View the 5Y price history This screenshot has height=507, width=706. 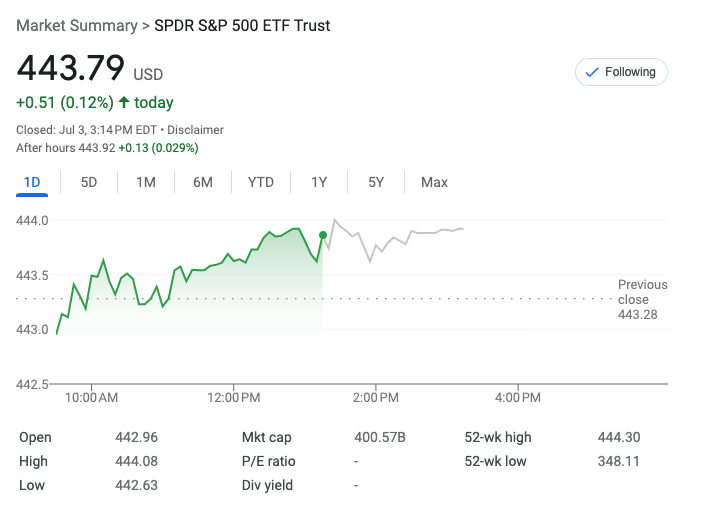click(376, 182)
